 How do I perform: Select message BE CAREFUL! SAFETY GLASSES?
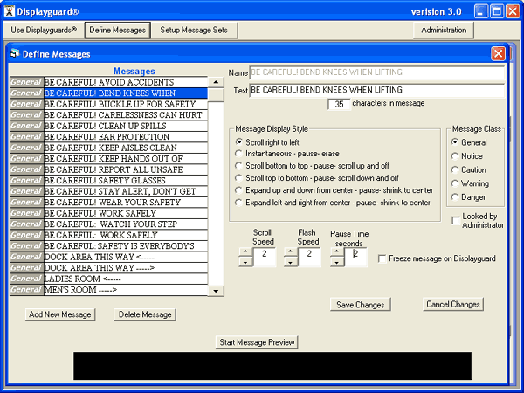(x=109, y=180)
